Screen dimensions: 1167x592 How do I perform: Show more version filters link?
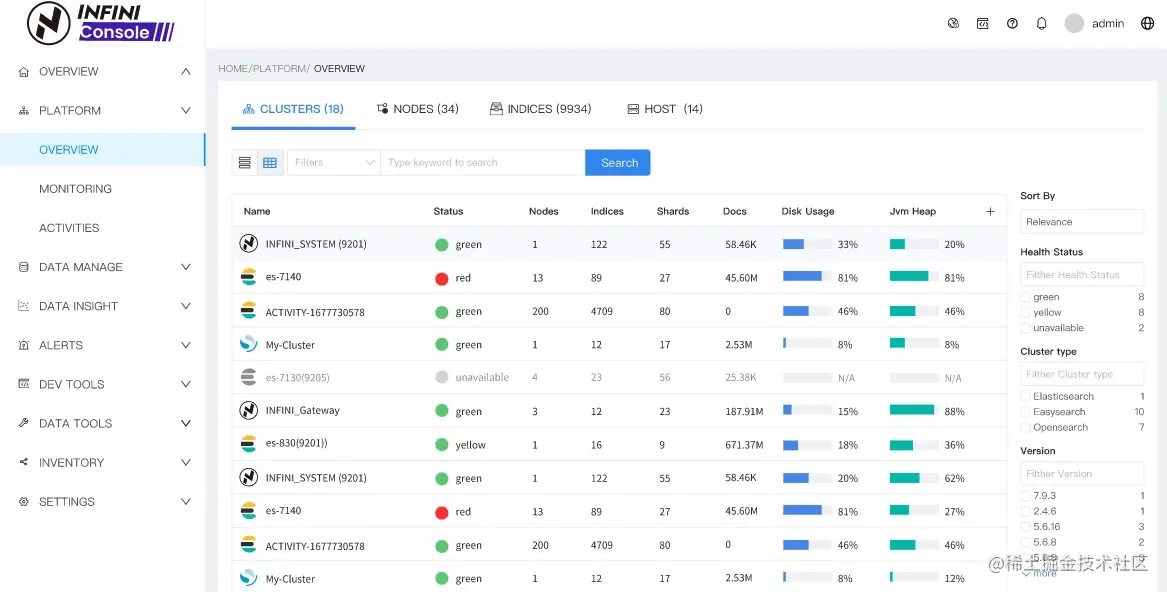pyautogui.click(x=1040, y=573)
